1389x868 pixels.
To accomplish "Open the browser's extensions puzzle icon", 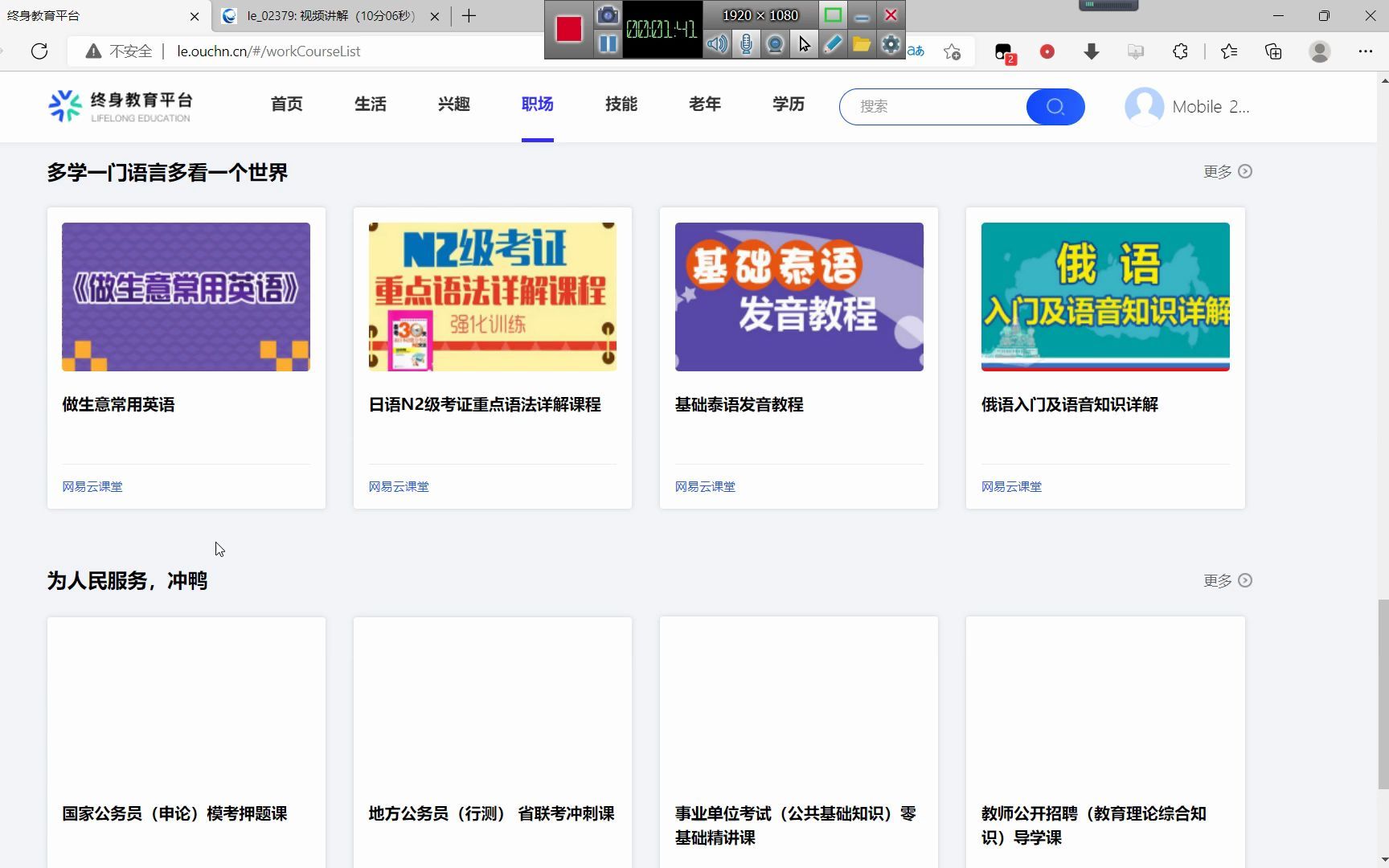I will 1180,51.
